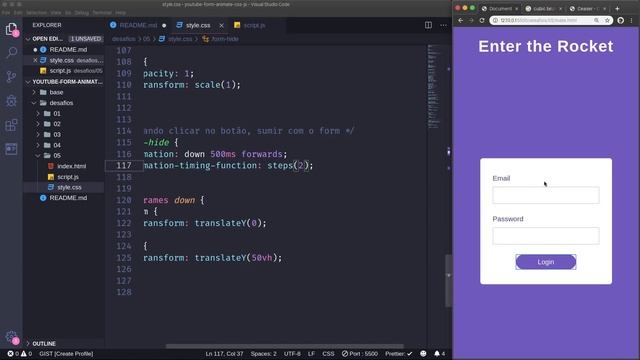Click the zoom magnifier in address bar

point(596,20)
